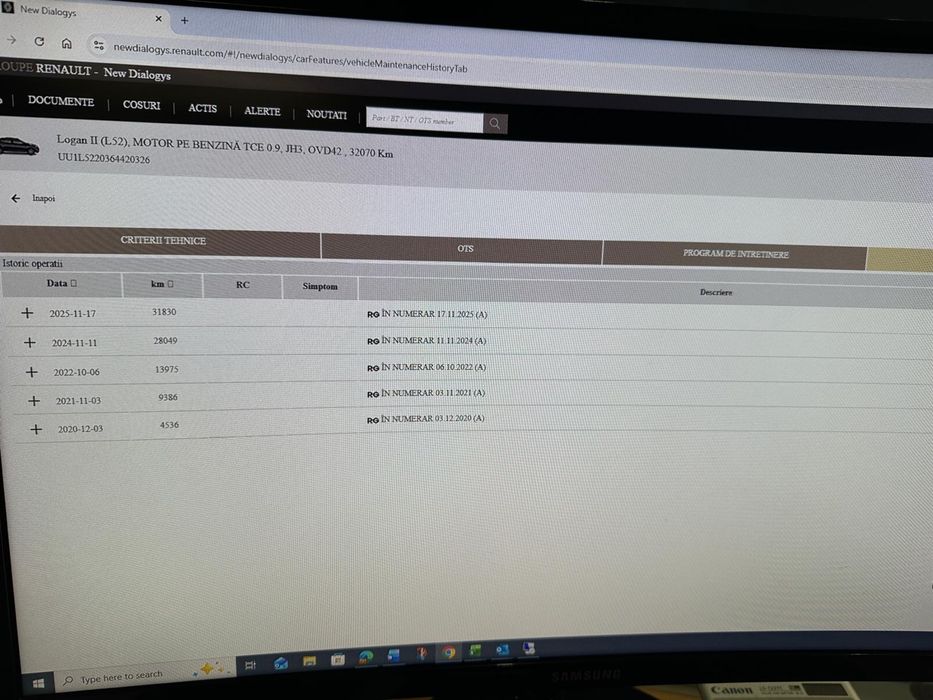The image size is (933, 700).
Task: Open the DOCUMENTE menu
Action: tap(61, 101)
